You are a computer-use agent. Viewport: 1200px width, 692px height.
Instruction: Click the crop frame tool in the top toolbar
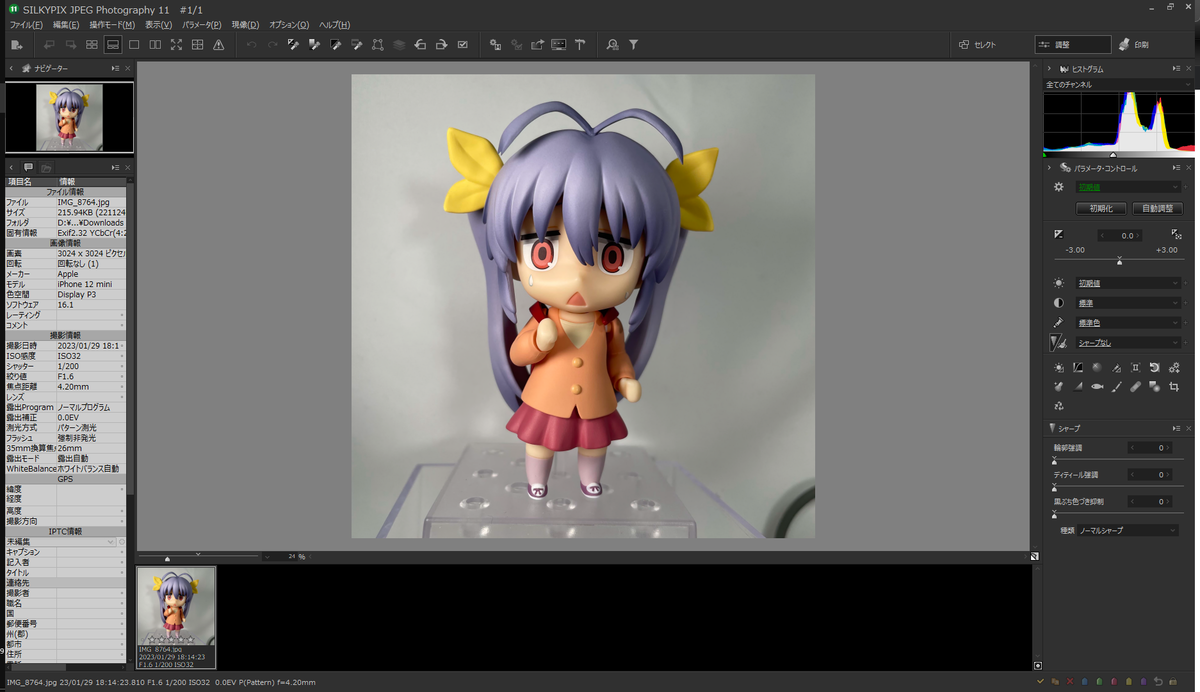(x=378, y=45)
